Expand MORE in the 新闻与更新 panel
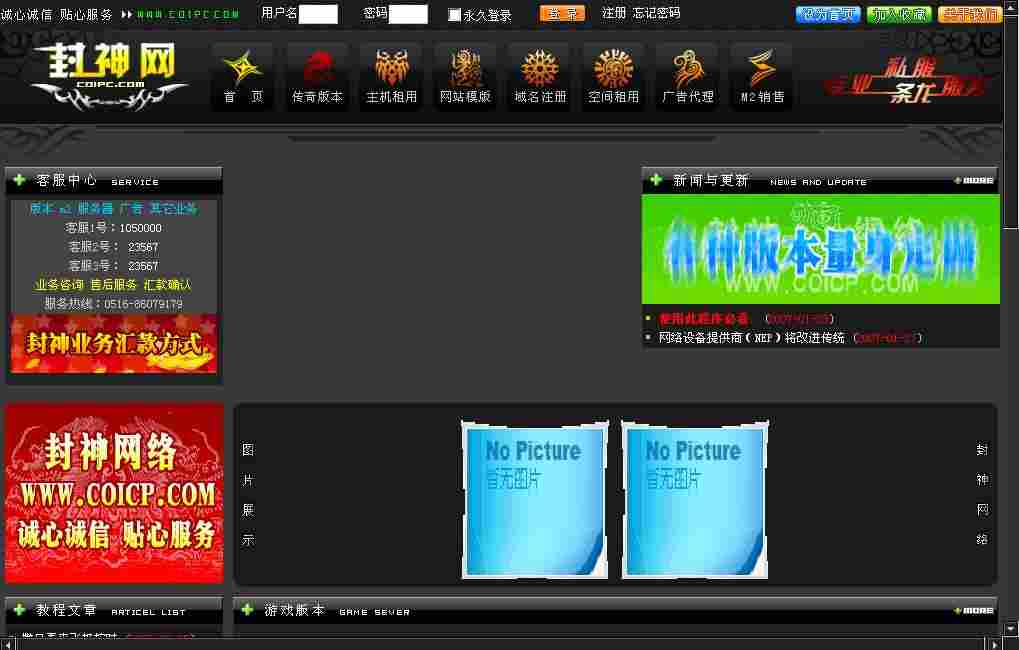Image resolution: width=1019 pixels, height=650 pixels. 974,180
